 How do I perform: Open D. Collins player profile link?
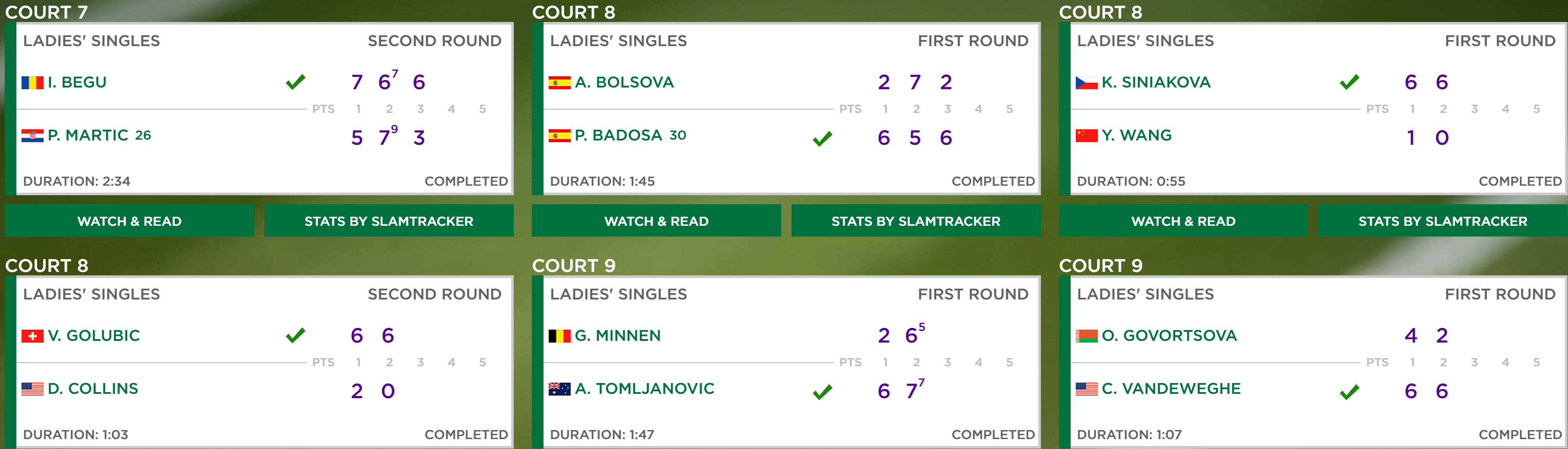click(93, 388)
